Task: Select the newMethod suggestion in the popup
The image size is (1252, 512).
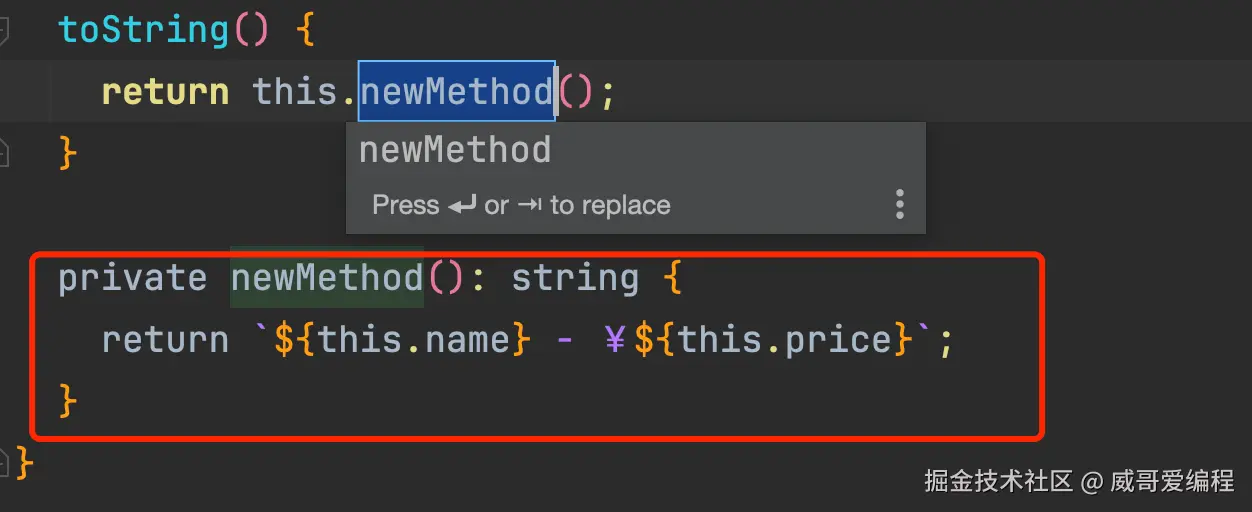Action: (455, 150)
